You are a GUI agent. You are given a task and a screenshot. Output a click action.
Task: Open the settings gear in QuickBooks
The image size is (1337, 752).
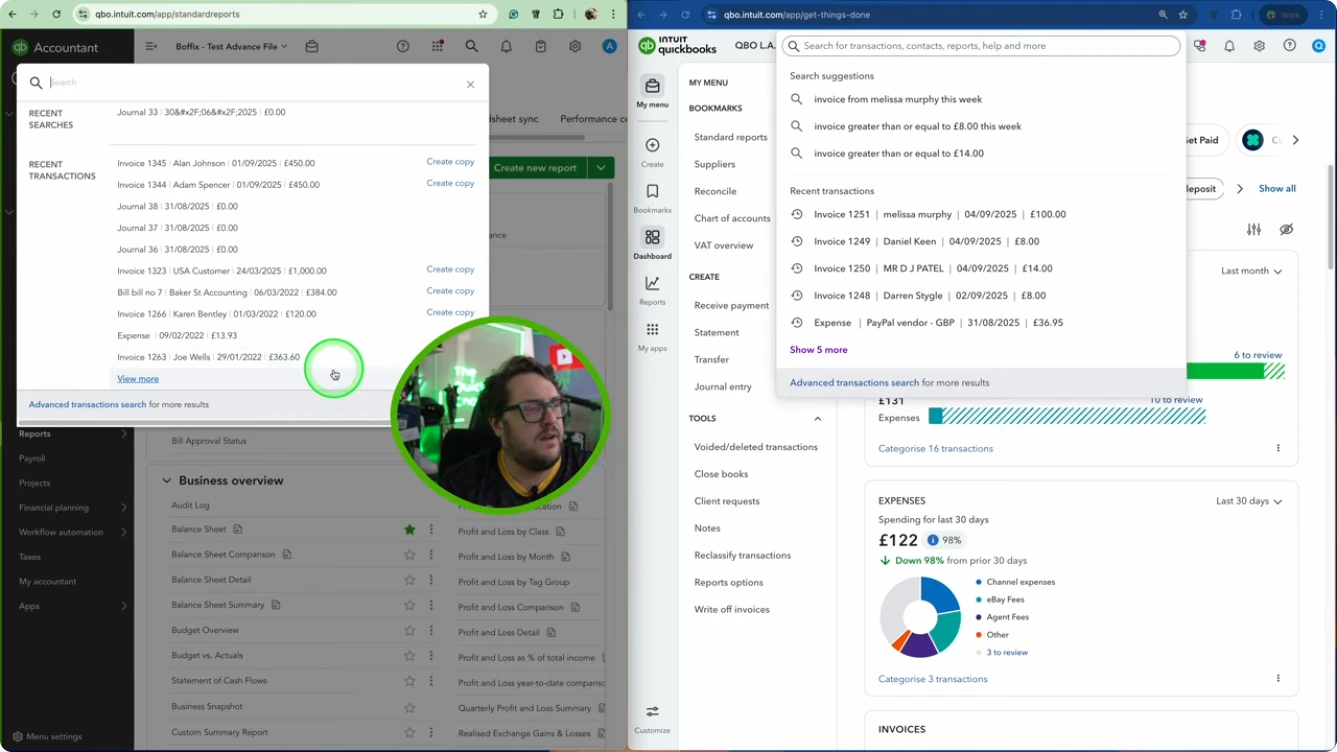click(x=1259, y=45)
